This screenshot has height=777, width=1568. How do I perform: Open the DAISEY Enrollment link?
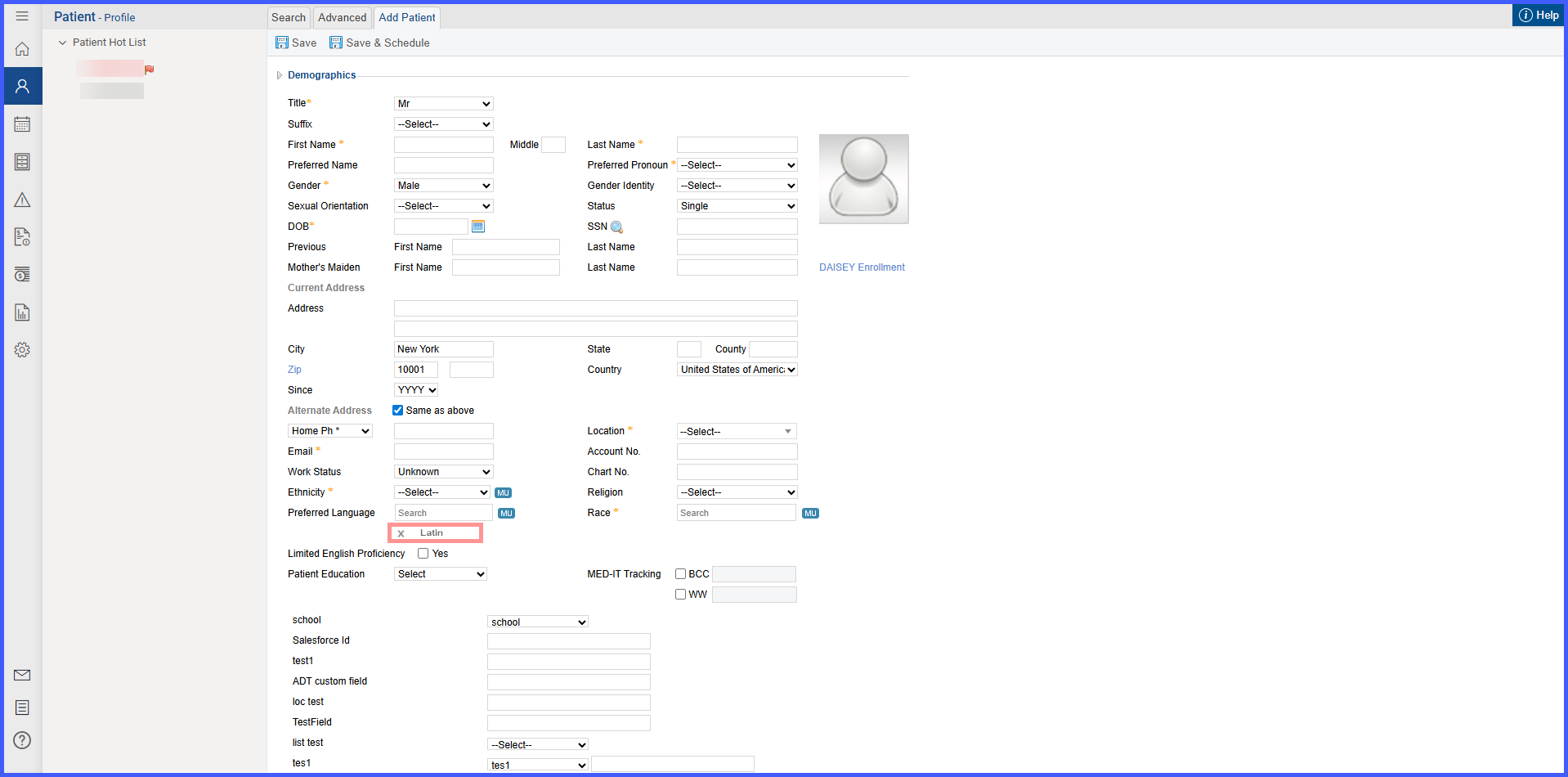coord(862,267)
